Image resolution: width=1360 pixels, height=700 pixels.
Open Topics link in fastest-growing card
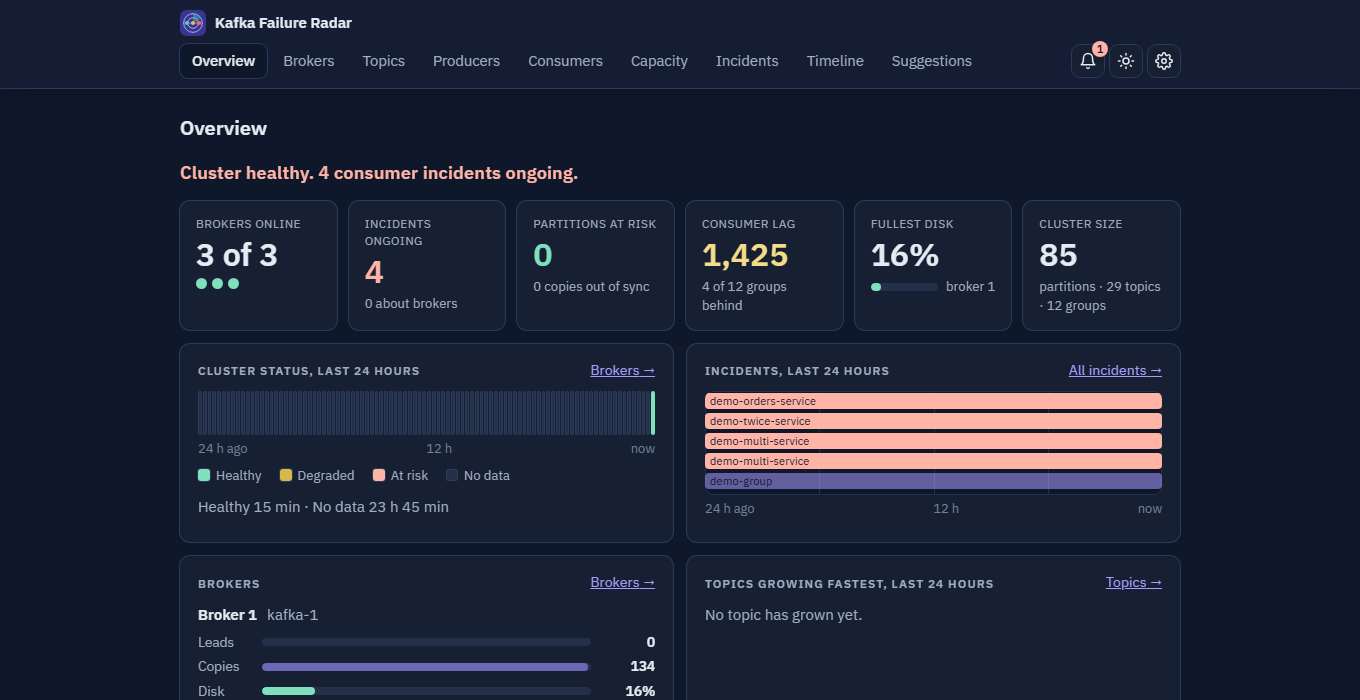[1134, 582]
